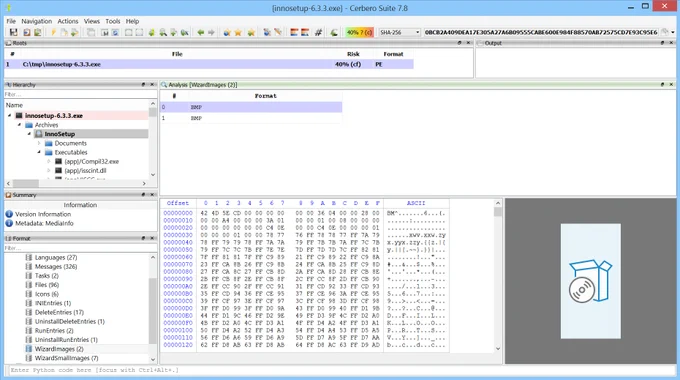Select Tasks (2) in Format list
The height and width of the screenshot is (380, 680).
click(46, 275)
